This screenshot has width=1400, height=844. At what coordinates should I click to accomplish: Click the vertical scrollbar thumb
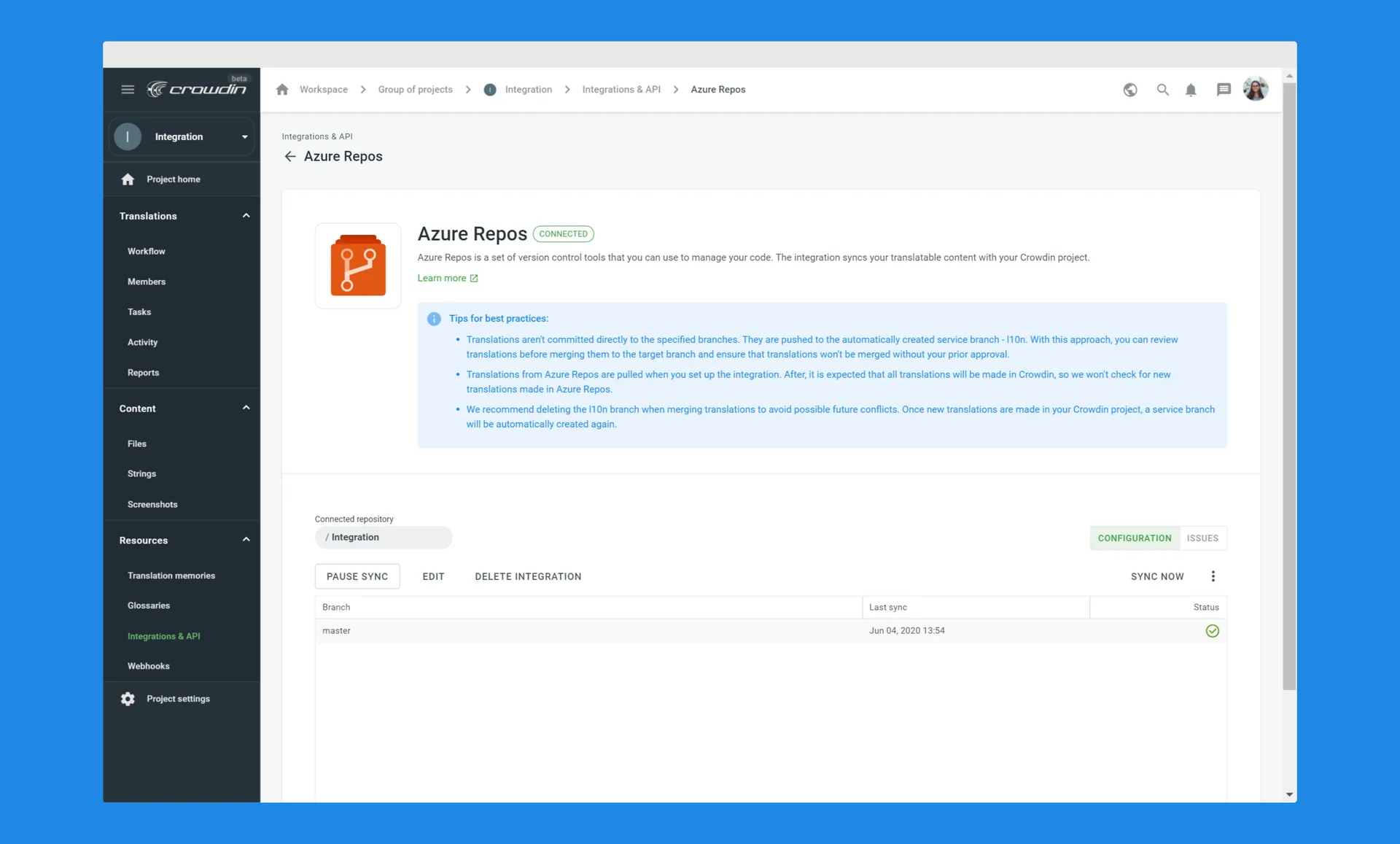pyautogui.click(x=1289, y=387)
